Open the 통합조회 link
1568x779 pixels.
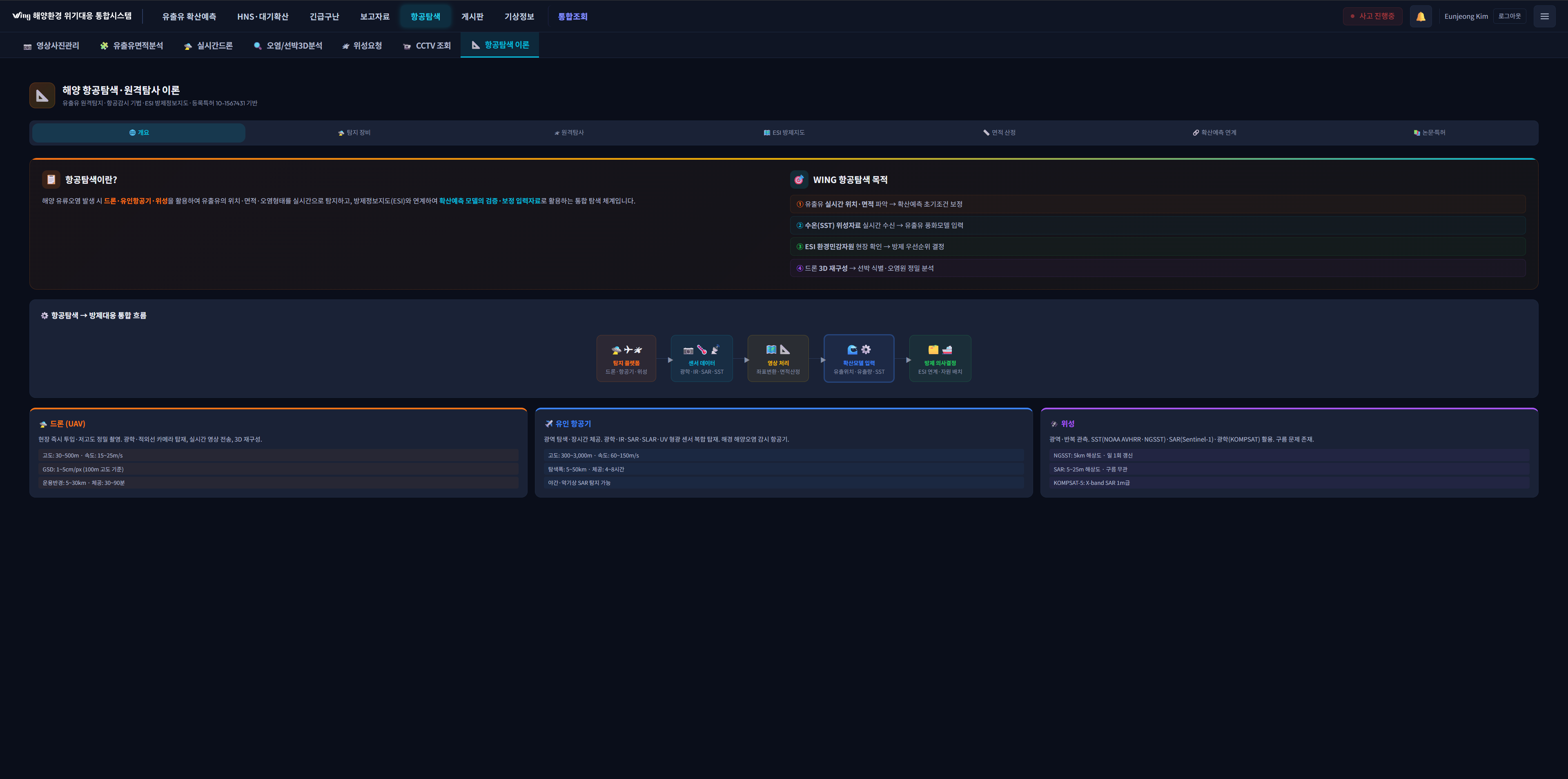click(x=572, y=16)
